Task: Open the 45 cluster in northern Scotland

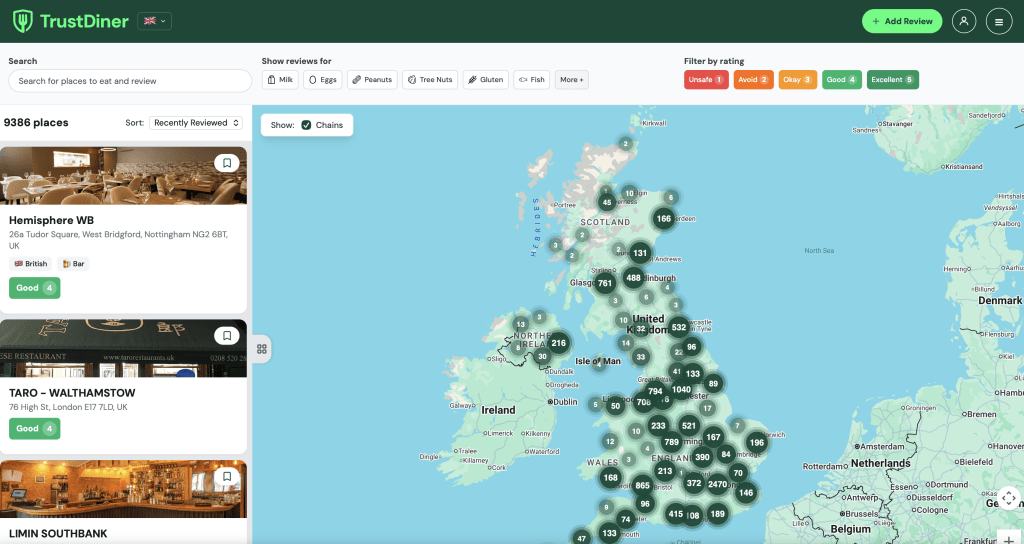Action: pos(607,202)
